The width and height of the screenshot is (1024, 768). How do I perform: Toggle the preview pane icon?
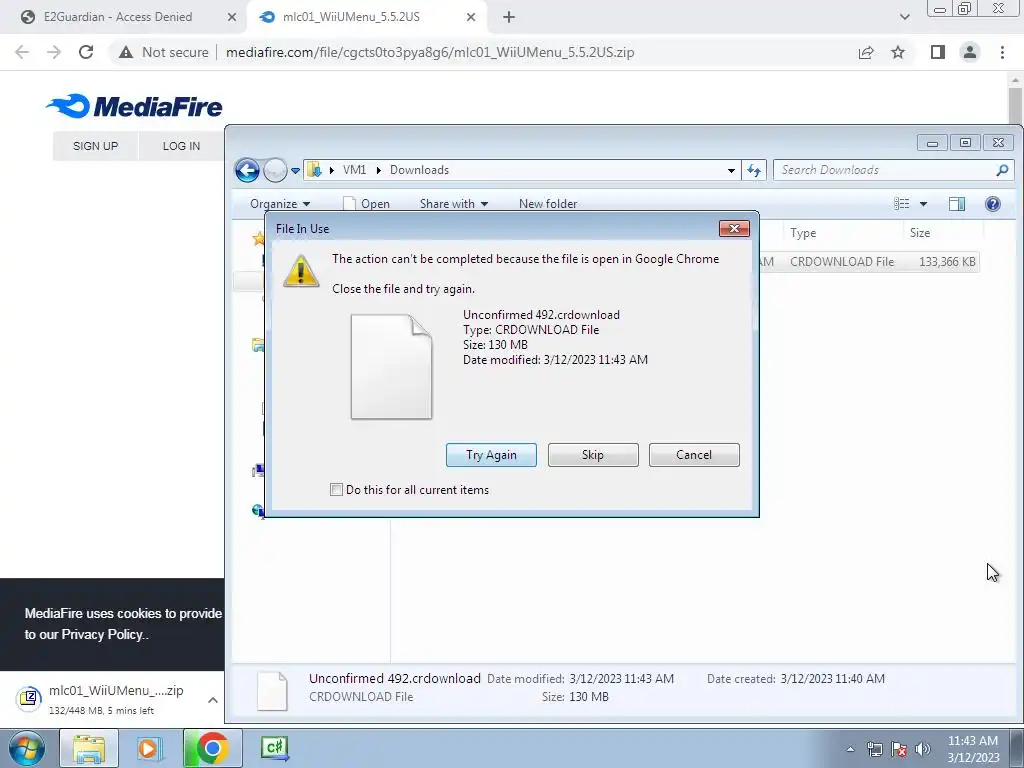point(957,204)
